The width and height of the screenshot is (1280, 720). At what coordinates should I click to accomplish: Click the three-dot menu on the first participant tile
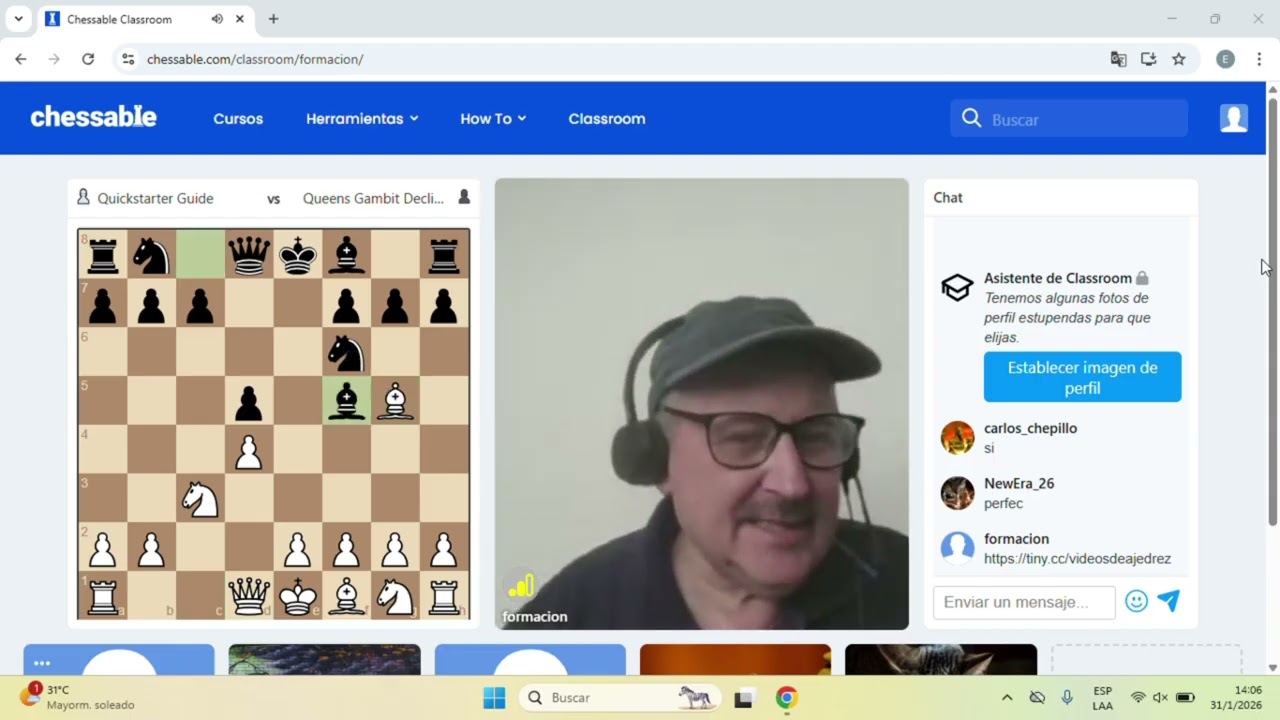coord(42,663)
